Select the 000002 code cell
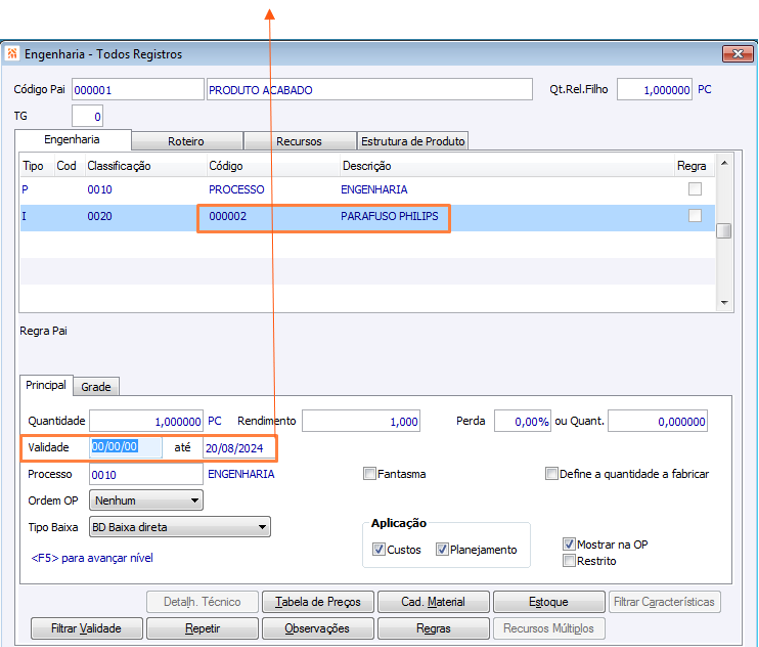 [x=228, y=216]
